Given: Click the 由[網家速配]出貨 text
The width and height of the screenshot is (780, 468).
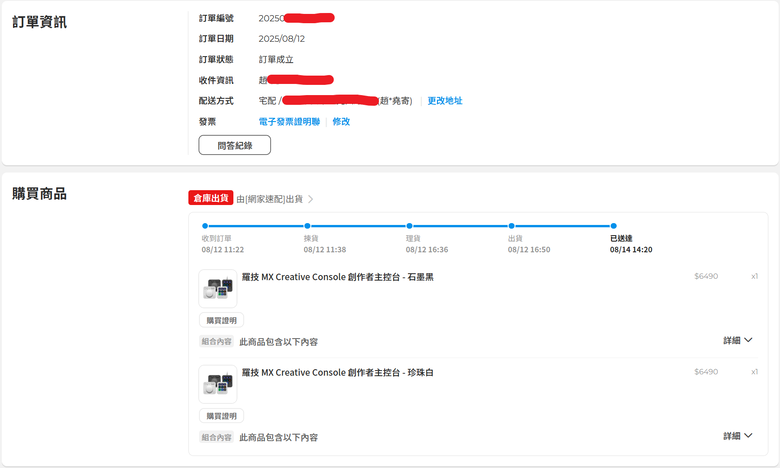Looking at the screenshot, I should click(270, 199).
